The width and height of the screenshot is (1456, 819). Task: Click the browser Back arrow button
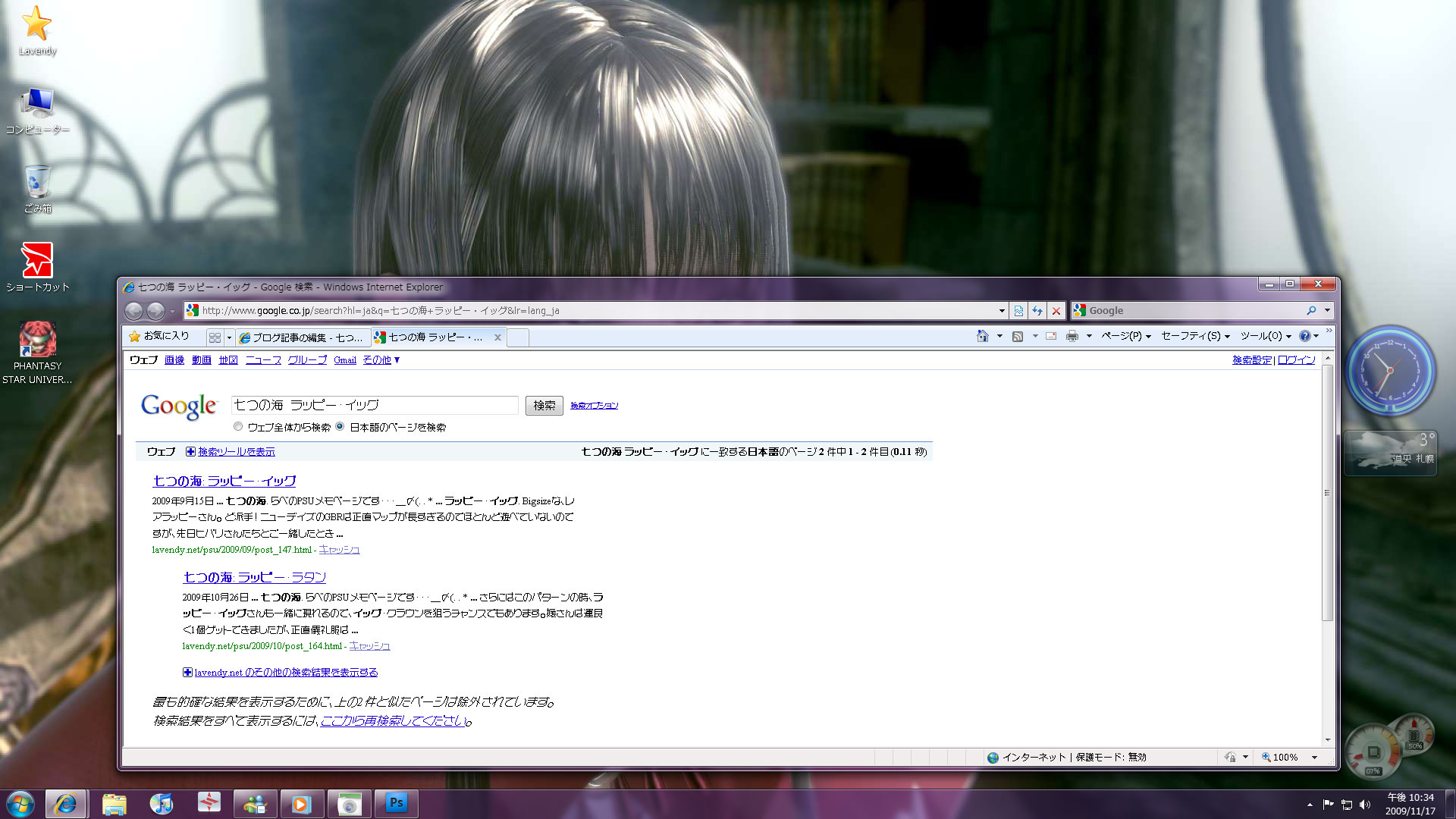(134, 311)
